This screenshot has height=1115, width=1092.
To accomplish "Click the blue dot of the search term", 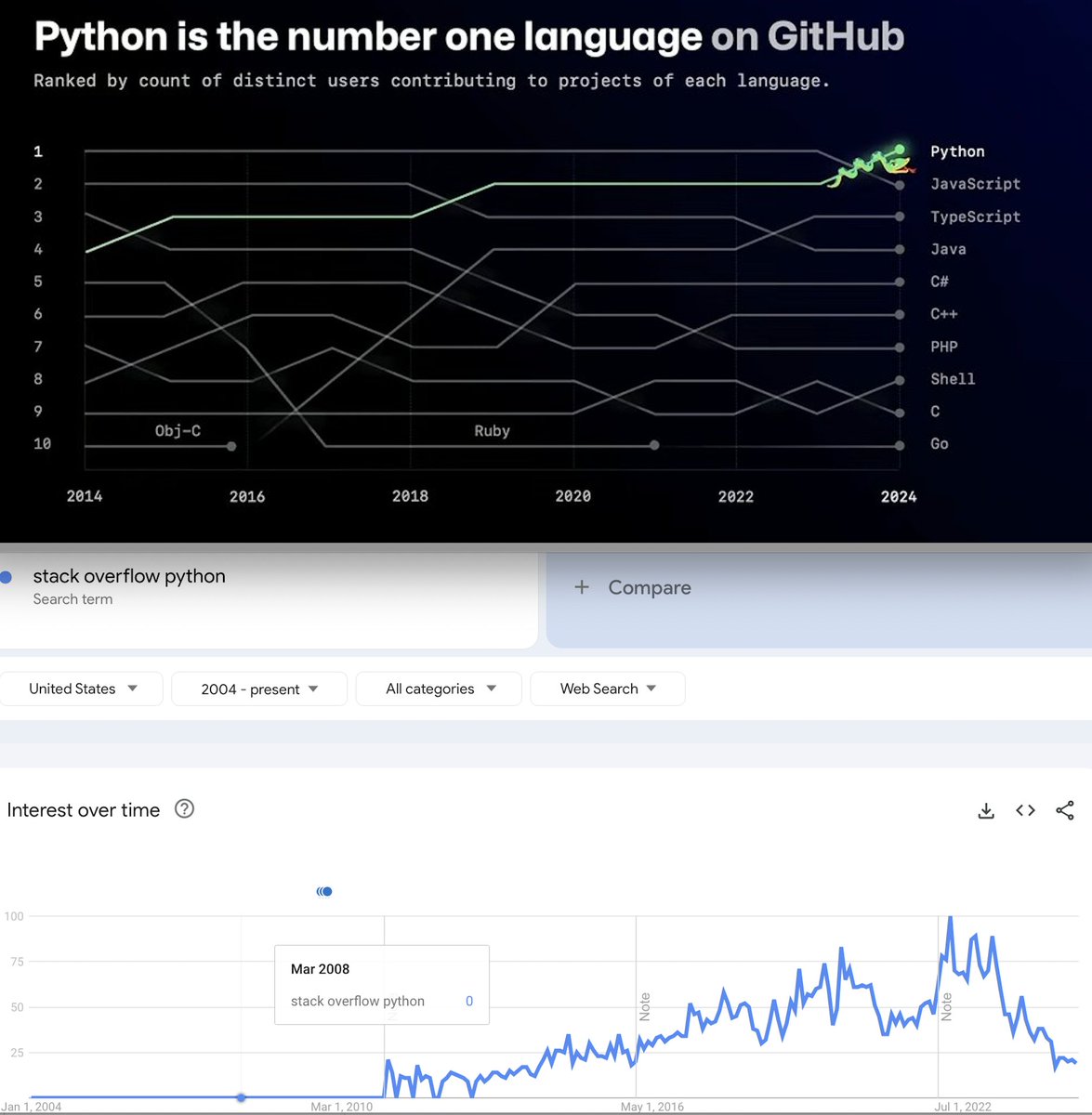I will [6, 577].
